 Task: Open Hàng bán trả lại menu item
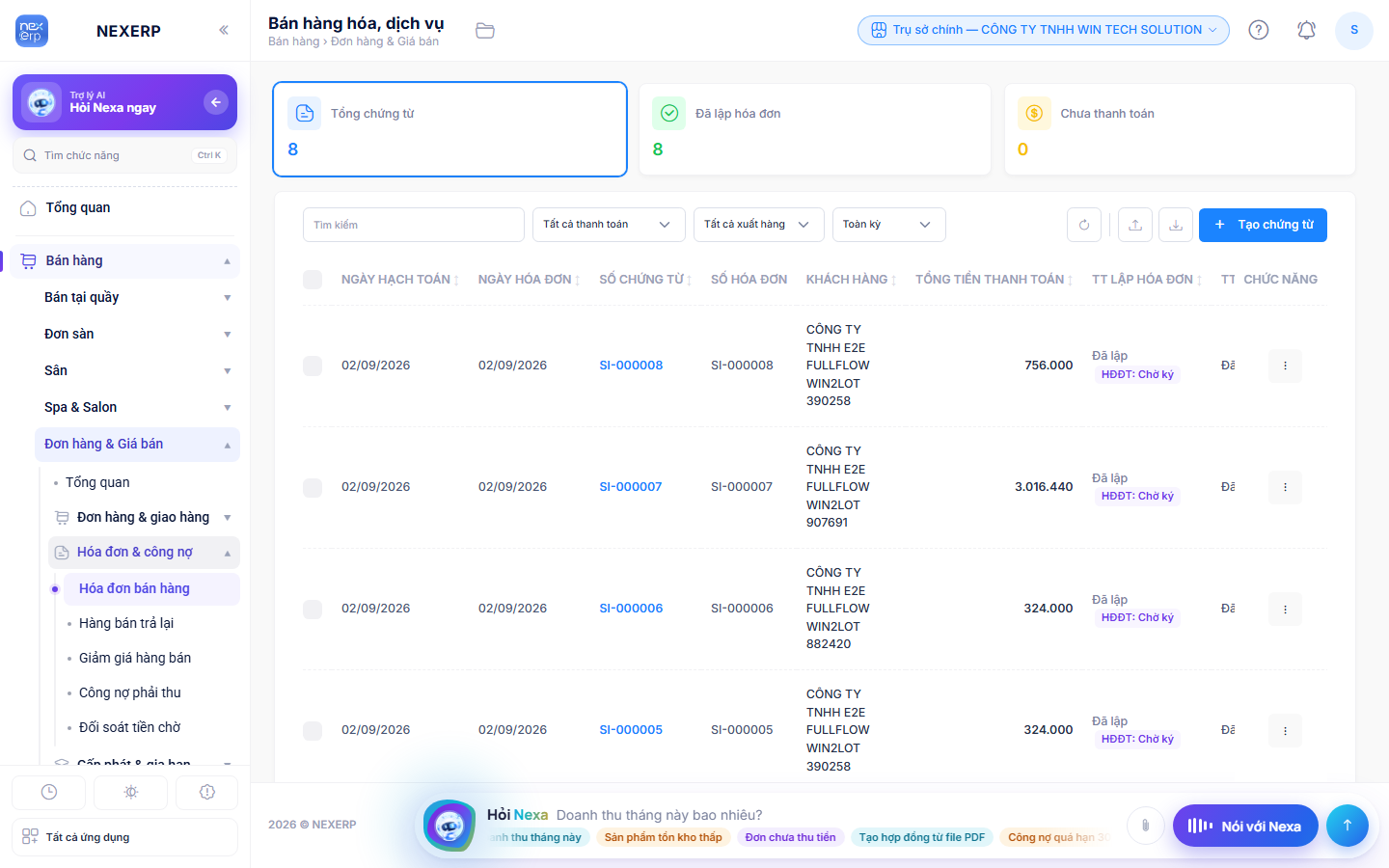click(151, 623)
